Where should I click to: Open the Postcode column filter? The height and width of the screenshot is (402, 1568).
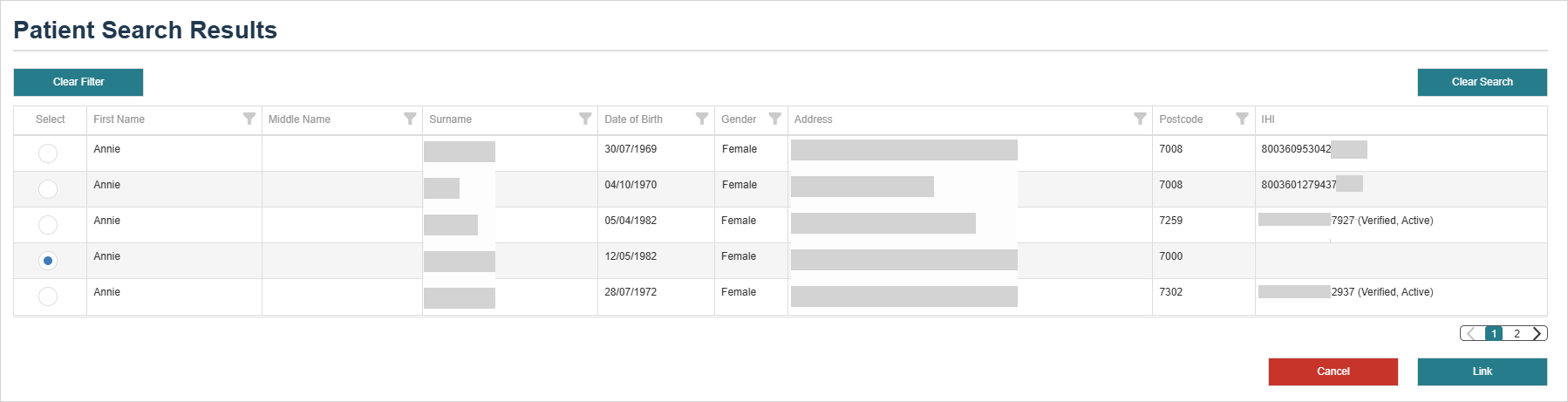click(1242, 119)
